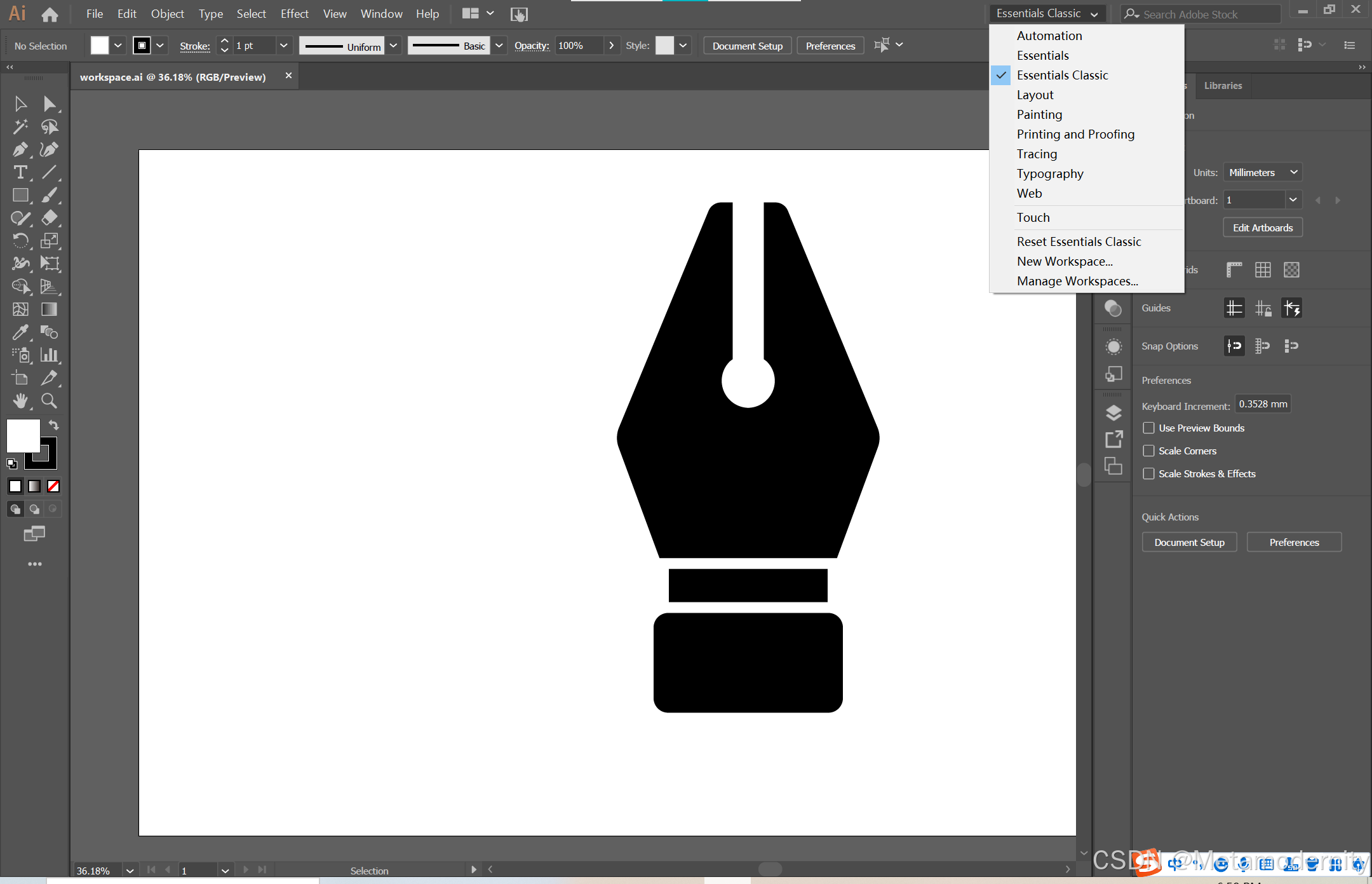Choose Typography workspace from the menu
This screenshot has width=1372, height=884.
point(1050,173)
